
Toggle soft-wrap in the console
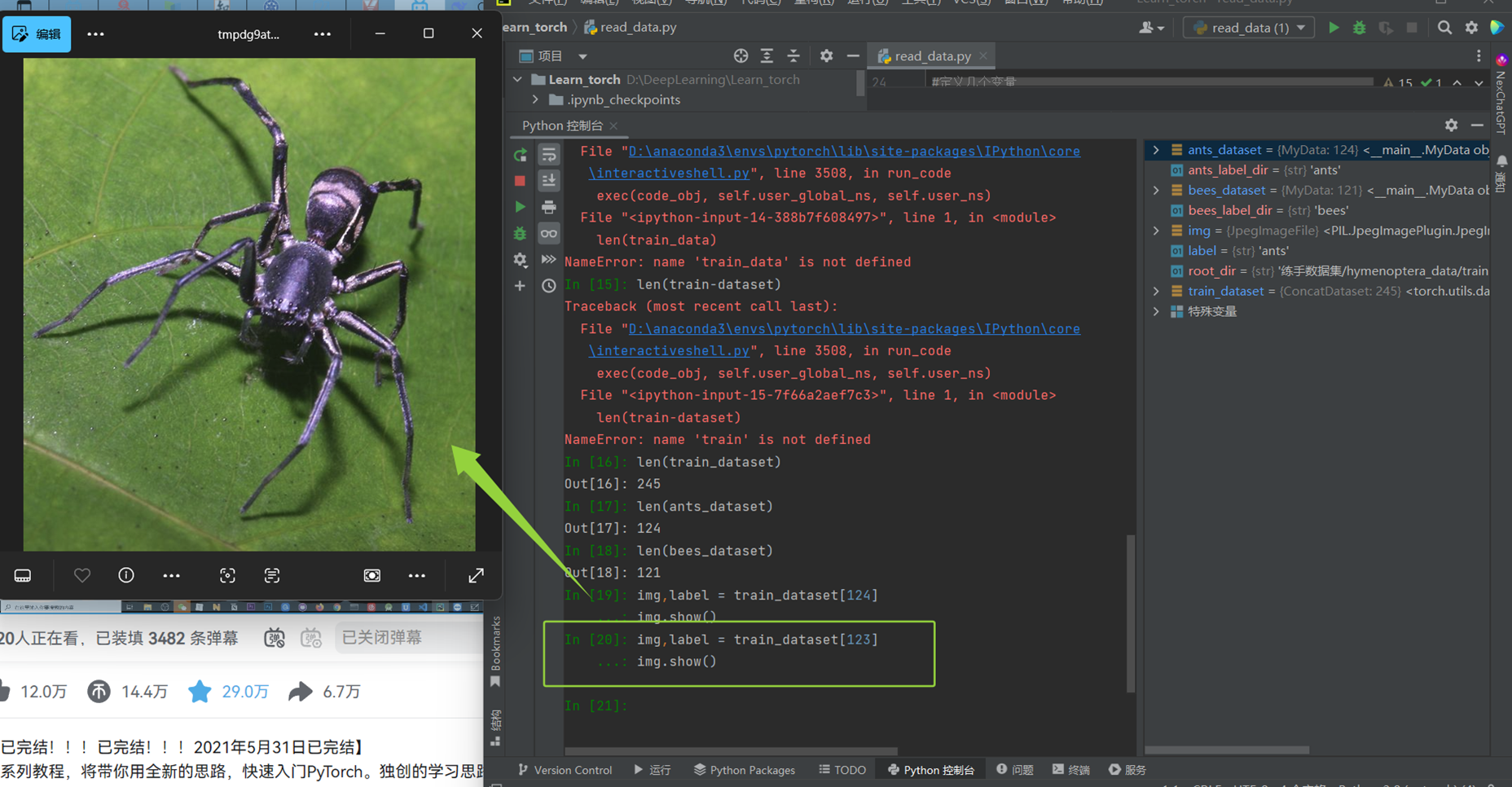tap(549, 155)
